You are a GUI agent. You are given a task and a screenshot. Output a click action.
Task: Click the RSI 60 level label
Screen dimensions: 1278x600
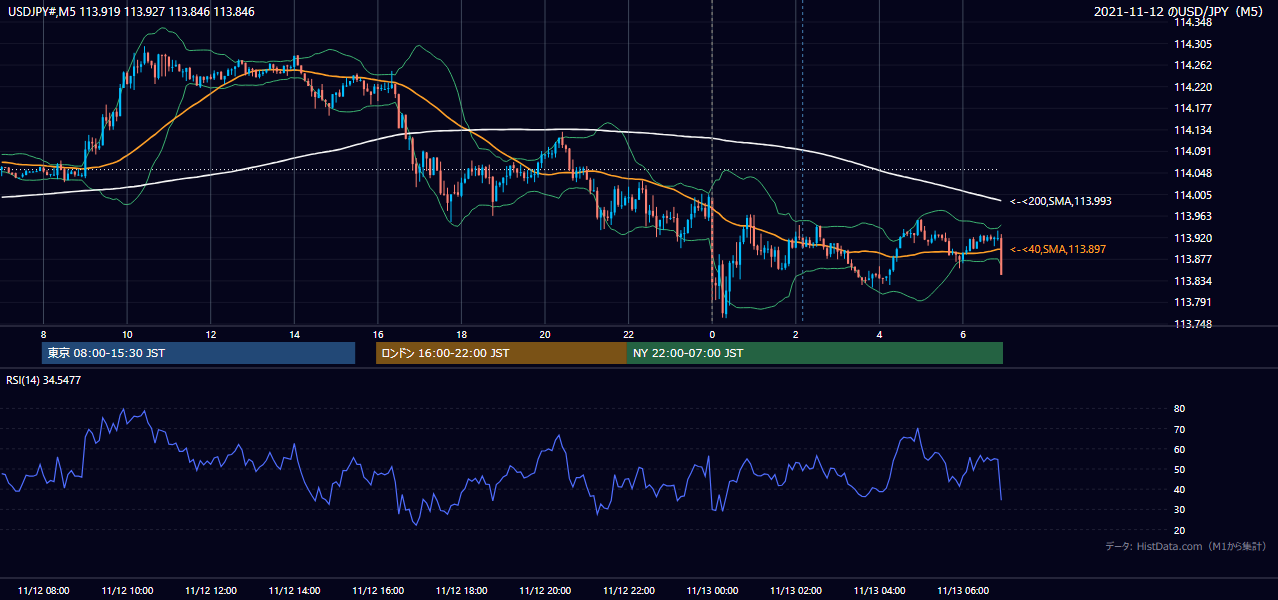[x=1179, y=449]
